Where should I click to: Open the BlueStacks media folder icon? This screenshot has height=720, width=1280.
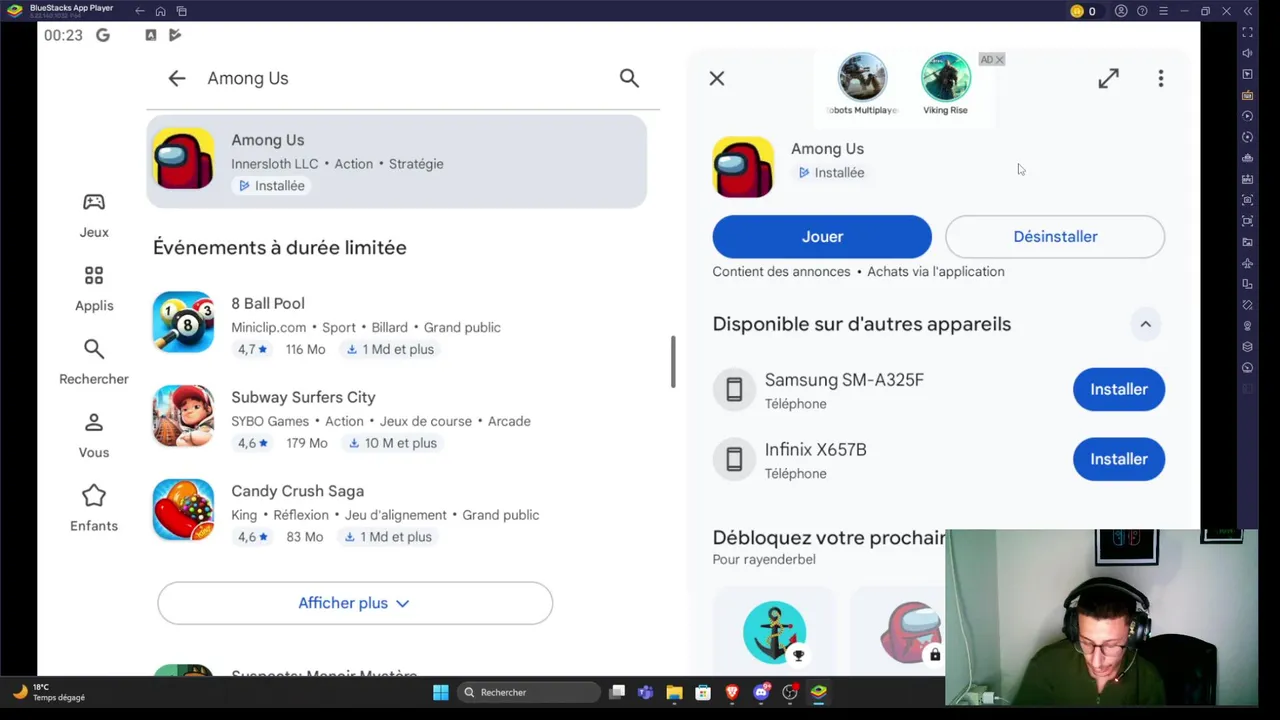click(1247, 242)
